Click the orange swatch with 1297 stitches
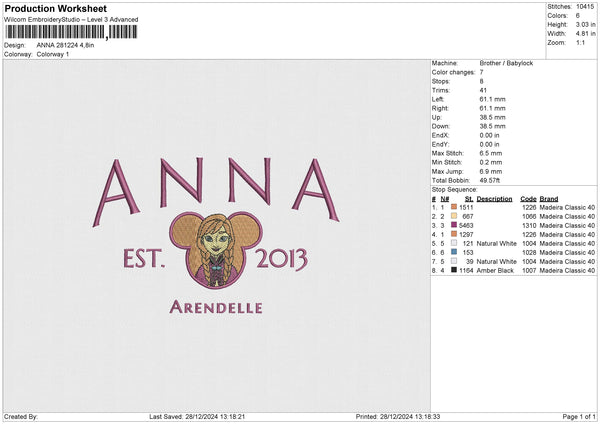This screenshot has height=424, width=600. [454, 234]
